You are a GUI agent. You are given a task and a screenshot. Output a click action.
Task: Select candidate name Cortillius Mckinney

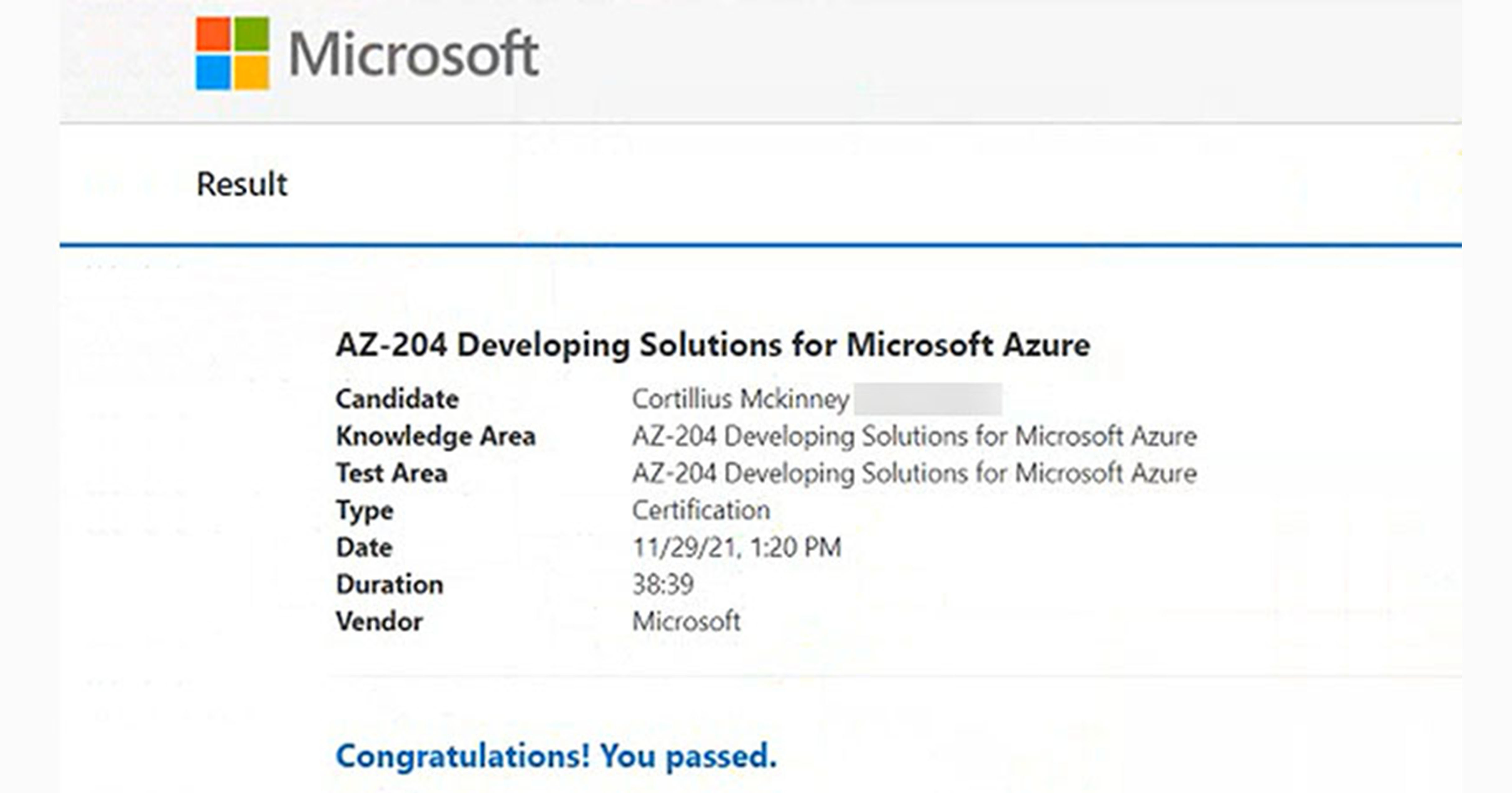tap(740, 399)
